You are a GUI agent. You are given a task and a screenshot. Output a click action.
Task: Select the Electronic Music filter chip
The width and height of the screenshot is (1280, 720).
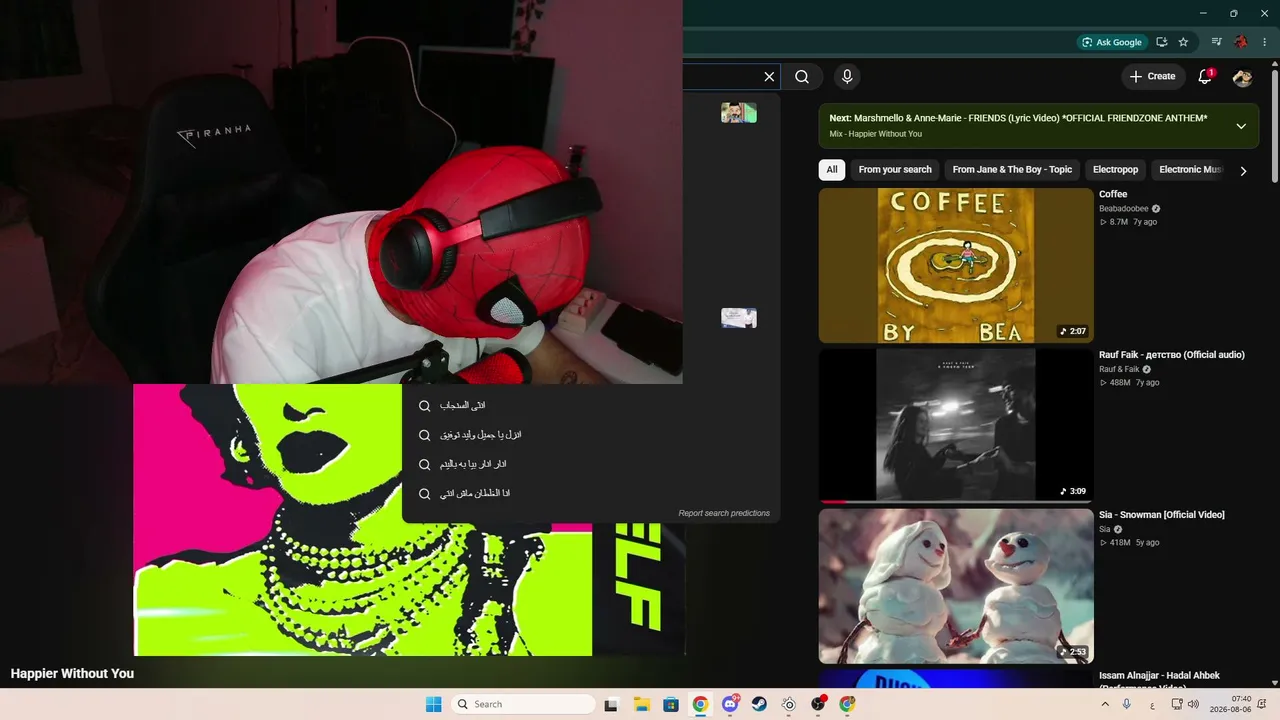point(1190,170)
